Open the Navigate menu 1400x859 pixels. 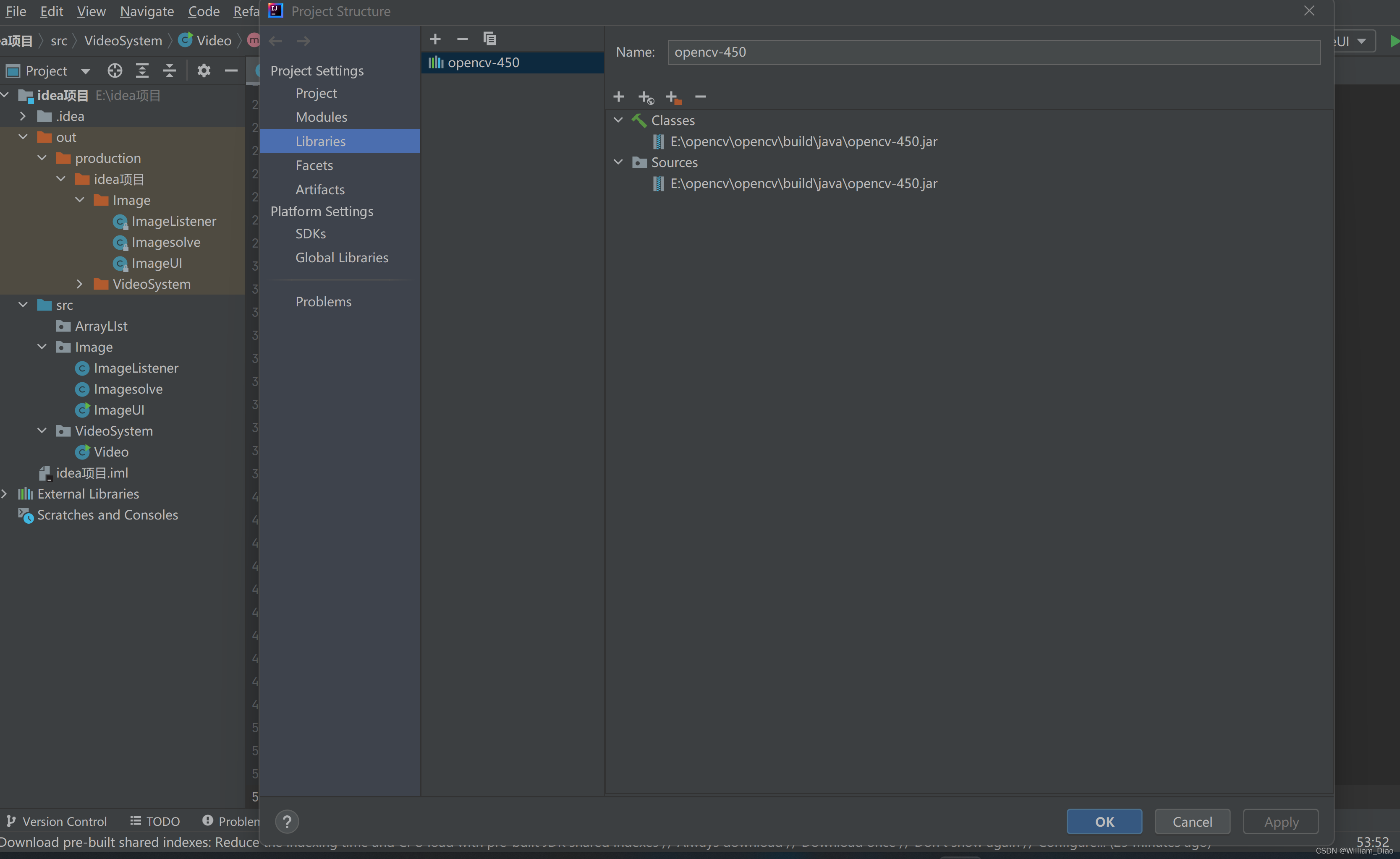point(147,11)
